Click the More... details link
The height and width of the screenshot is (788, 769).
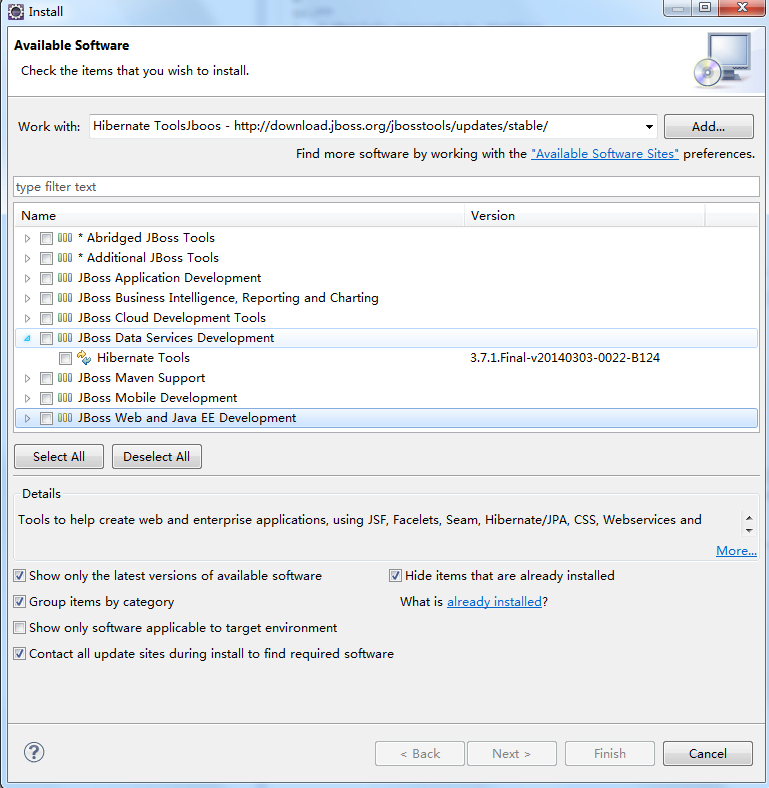(x=736, y=551)
